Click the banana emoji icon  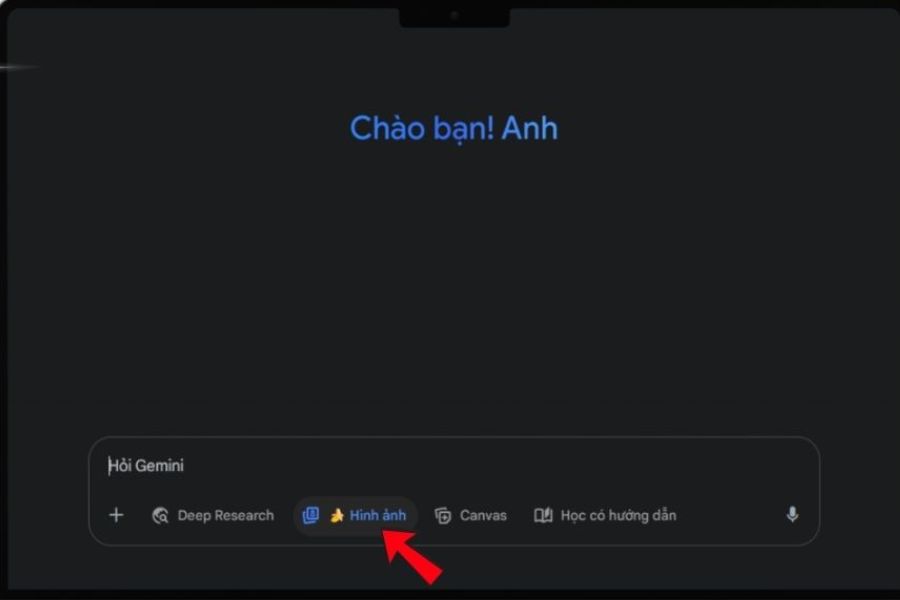click(337, 516)
